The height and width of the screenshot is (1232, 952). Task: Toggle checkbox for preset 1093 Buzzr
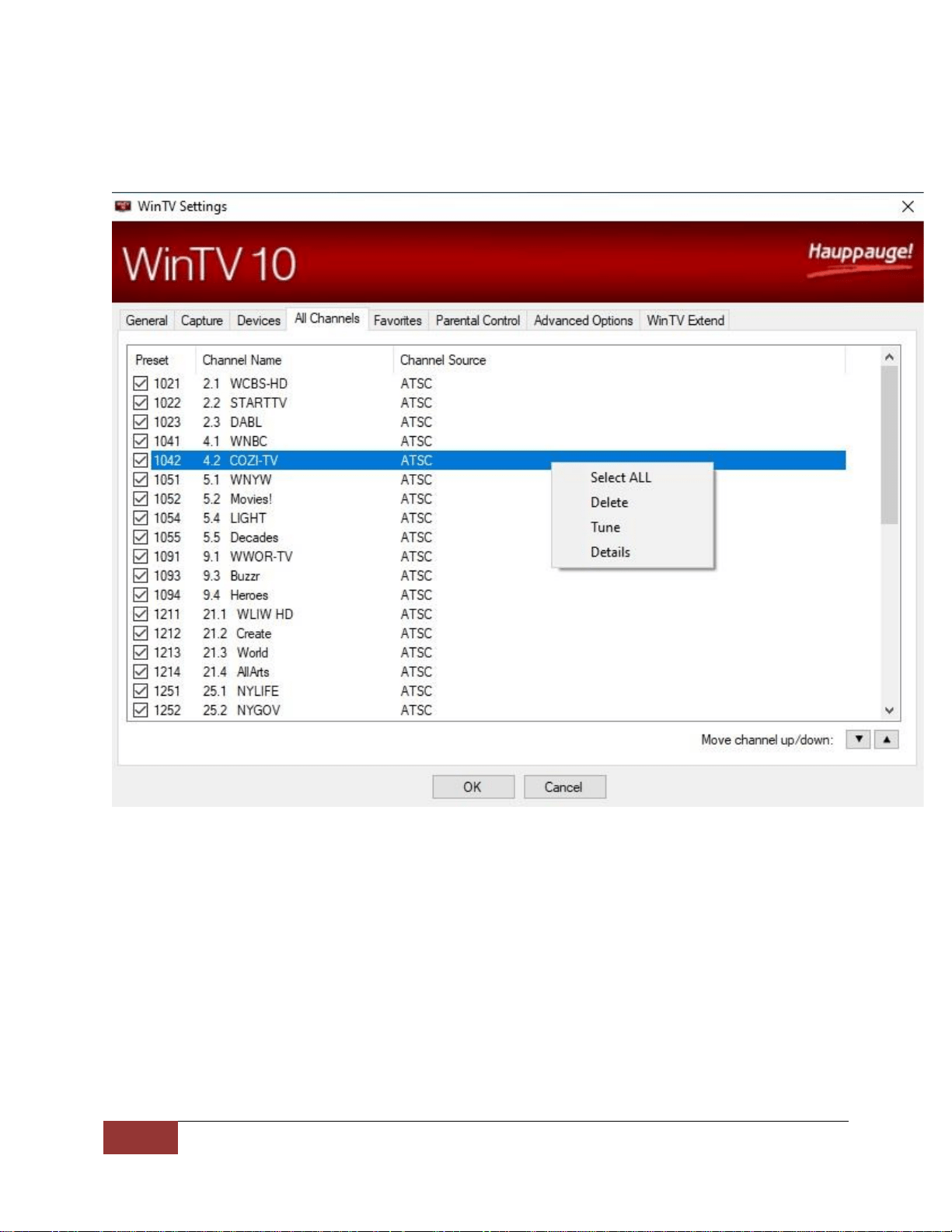[140, 576]
